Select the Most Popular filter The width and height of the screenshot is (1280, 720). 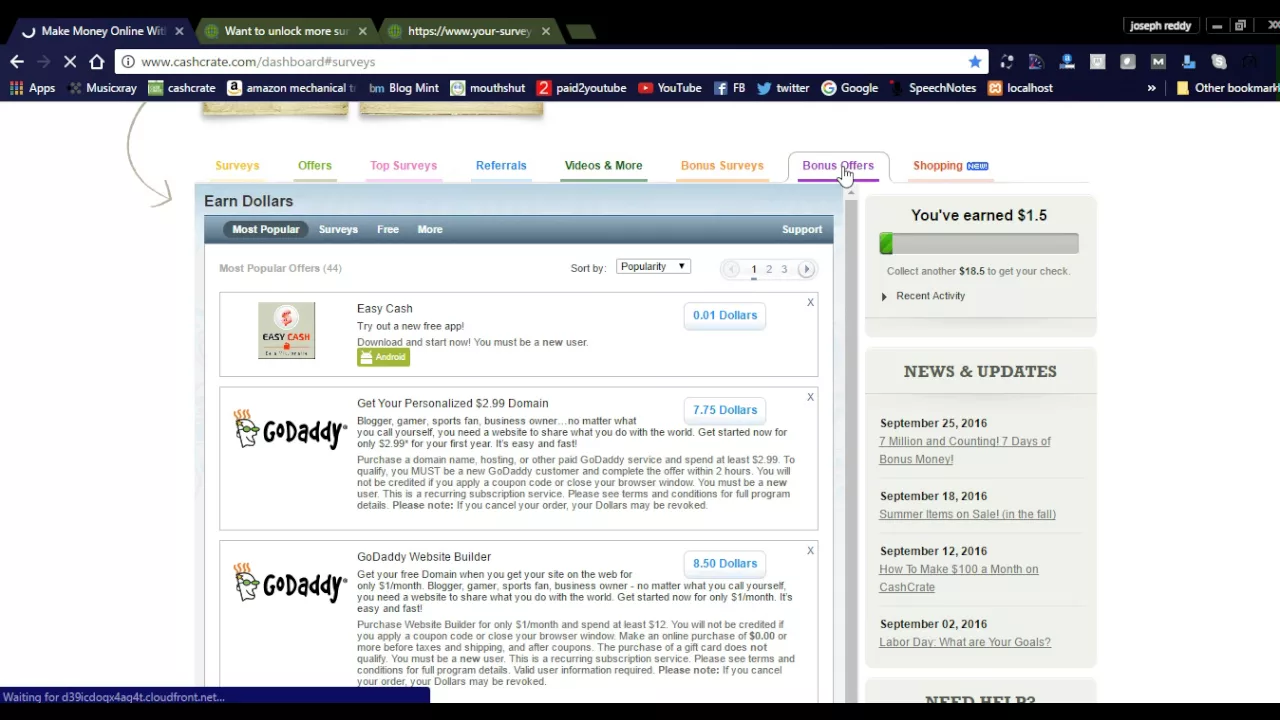266,230
